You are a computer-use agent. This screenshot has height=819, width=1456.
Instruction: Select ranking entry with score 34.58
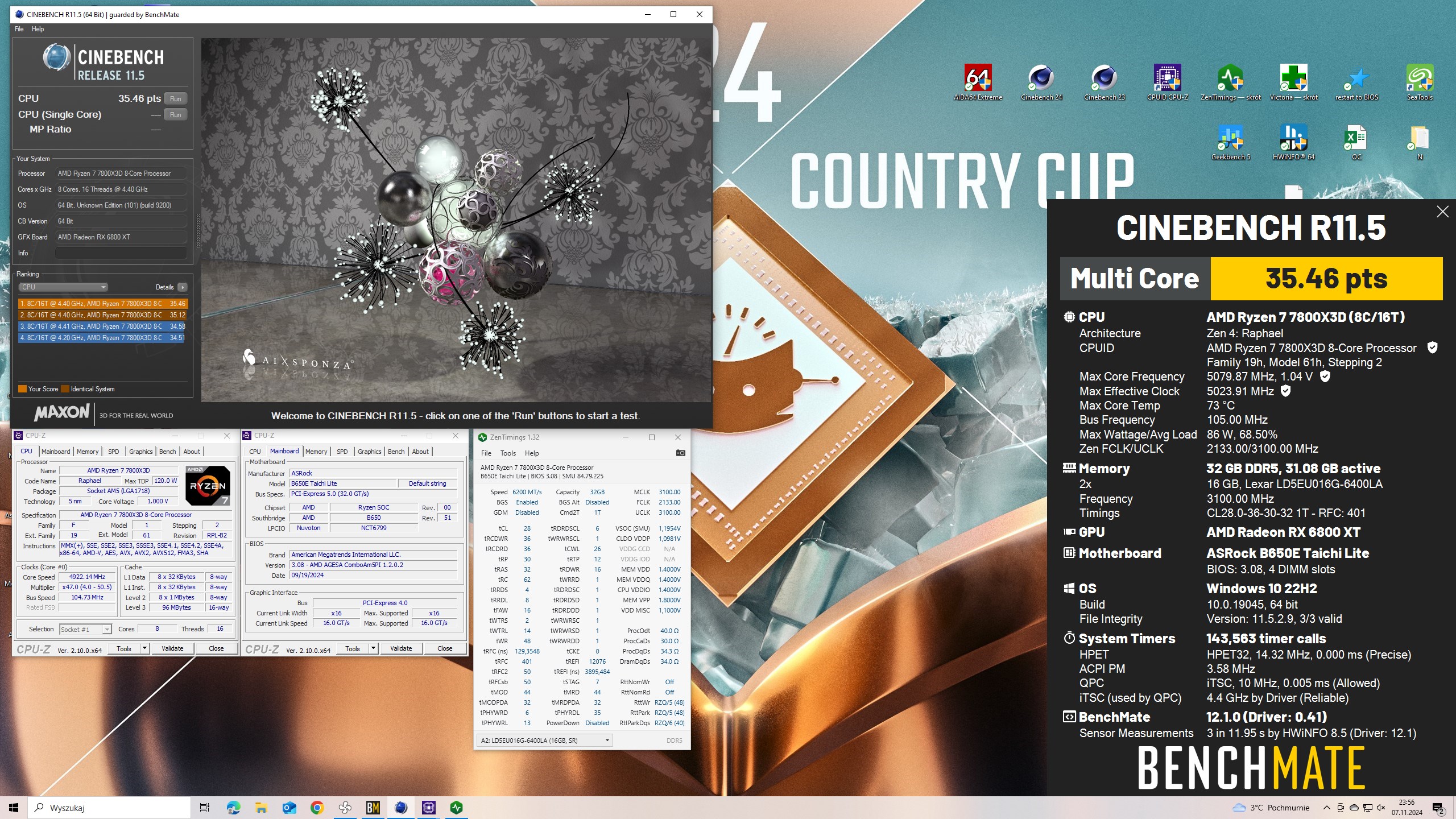tap(102, 326)
